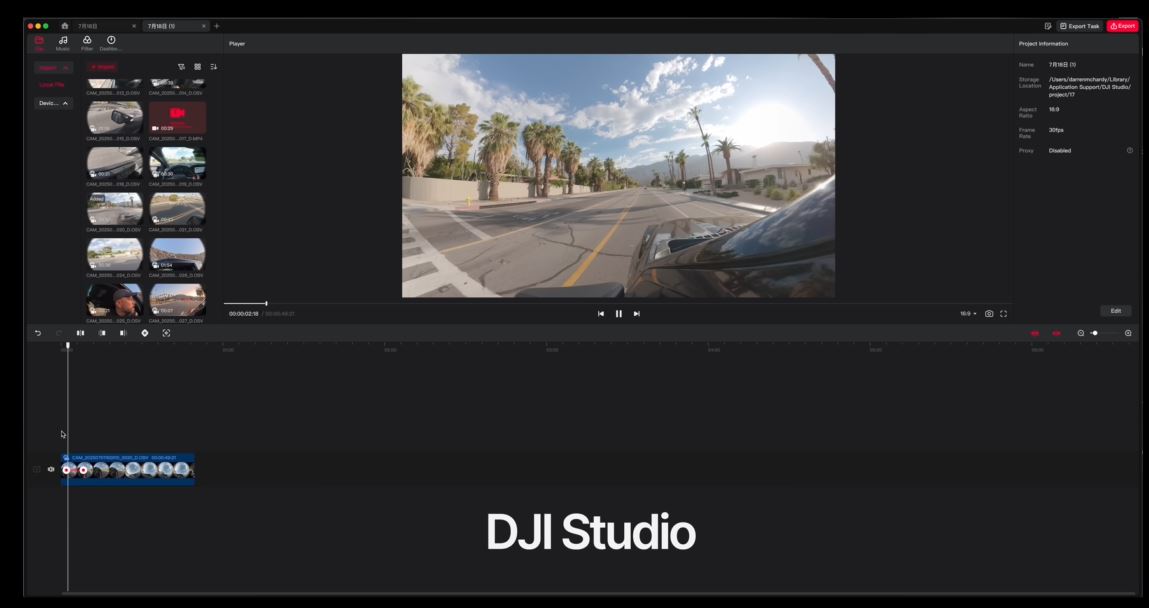Jump to next frame in player
Image resolution: width=1149 pixels, height=608 pixels.
pyautogui.click(x=637, y=314)
